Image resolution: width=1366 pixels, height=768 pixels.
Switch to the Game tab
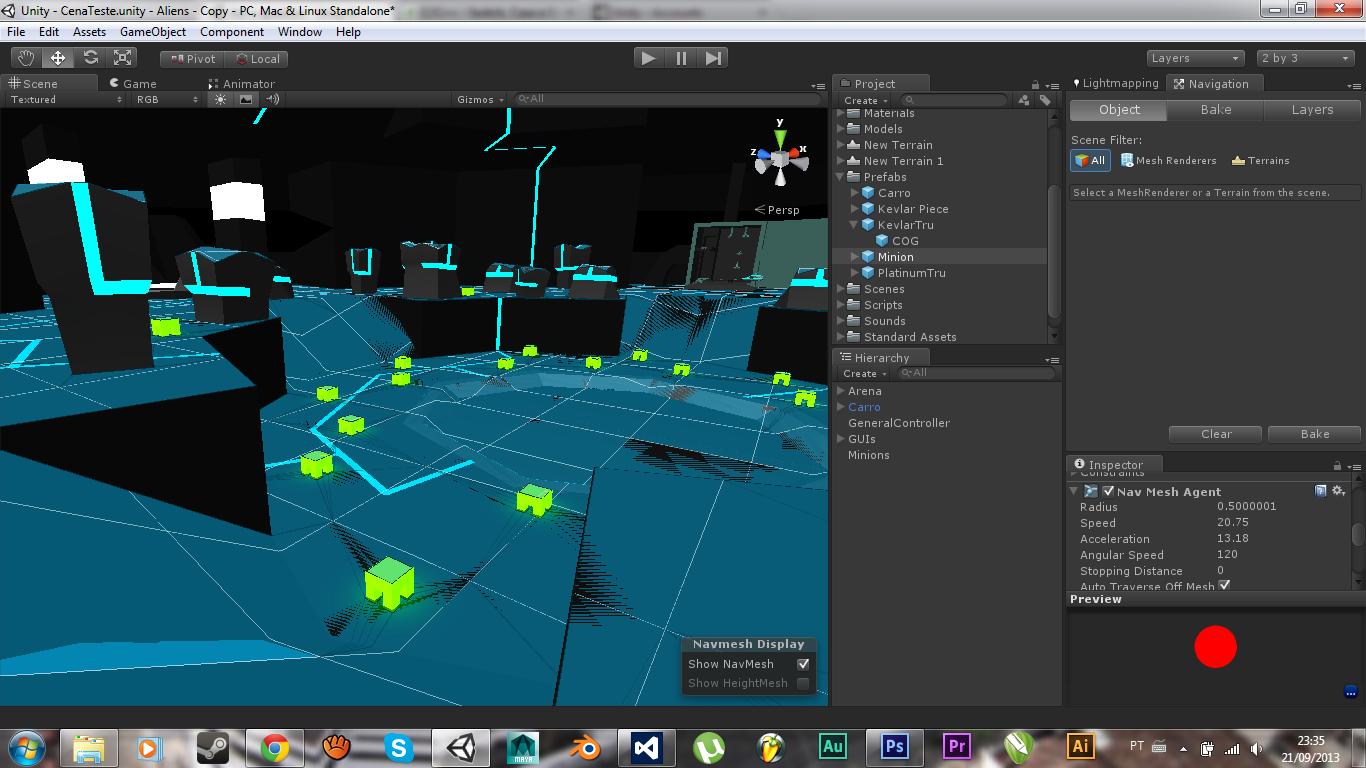132,84
